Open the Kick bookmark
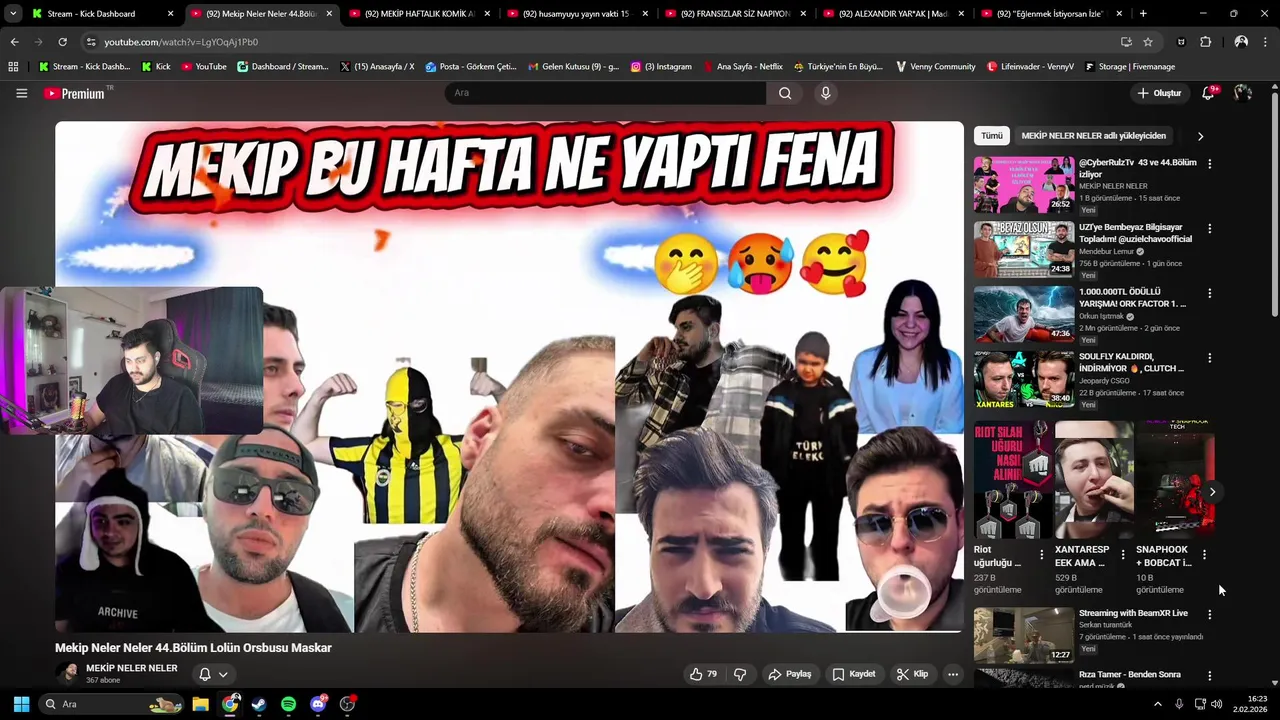The width and height of the screenshot is (1280, 720). point(156,67)
